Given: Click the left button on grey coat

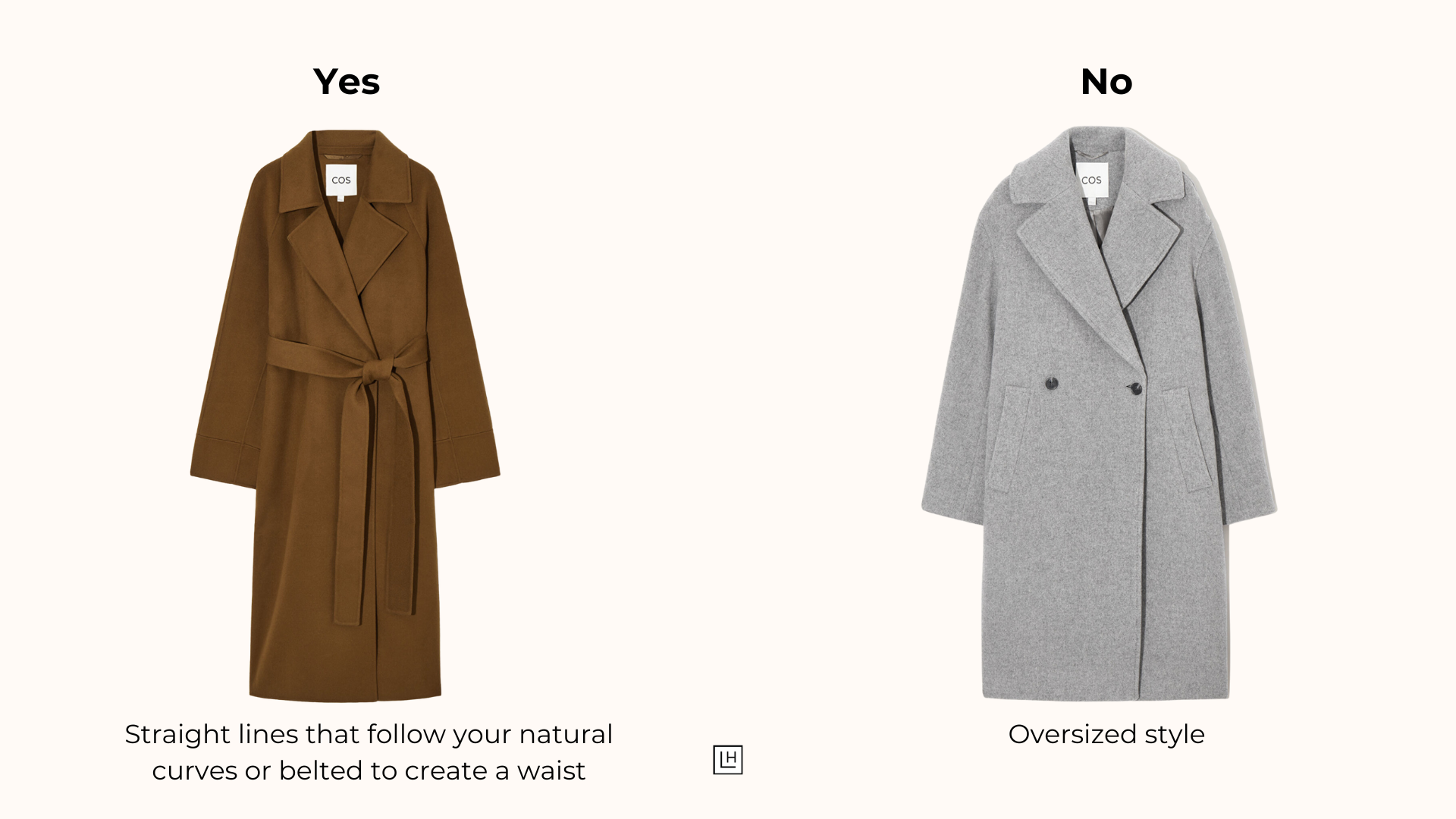Looking at the screenshot, I should point(1051,384).
